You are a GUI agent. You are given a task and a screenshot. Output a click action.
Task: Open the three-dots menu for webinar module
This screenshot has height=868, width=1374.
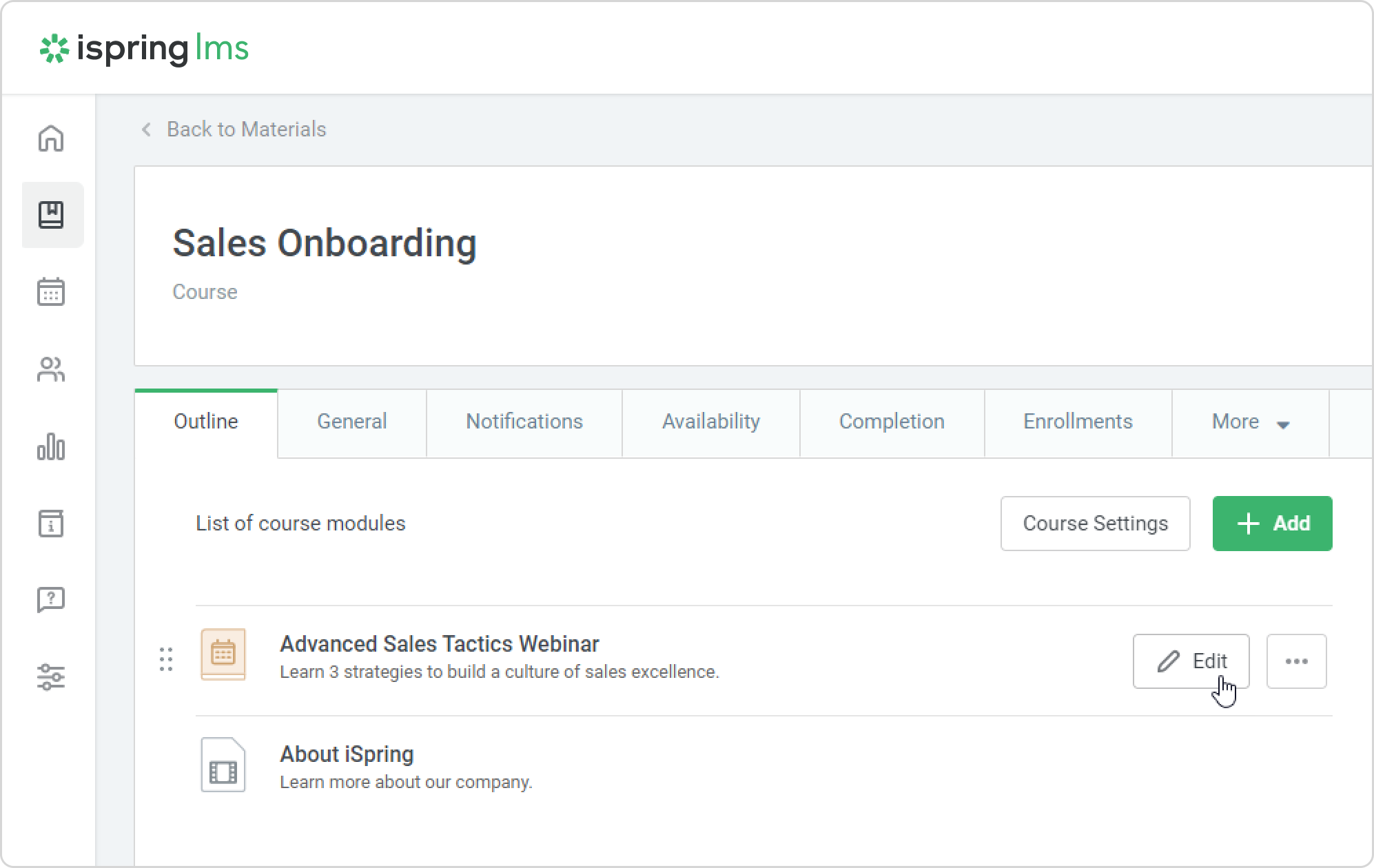1296,661
